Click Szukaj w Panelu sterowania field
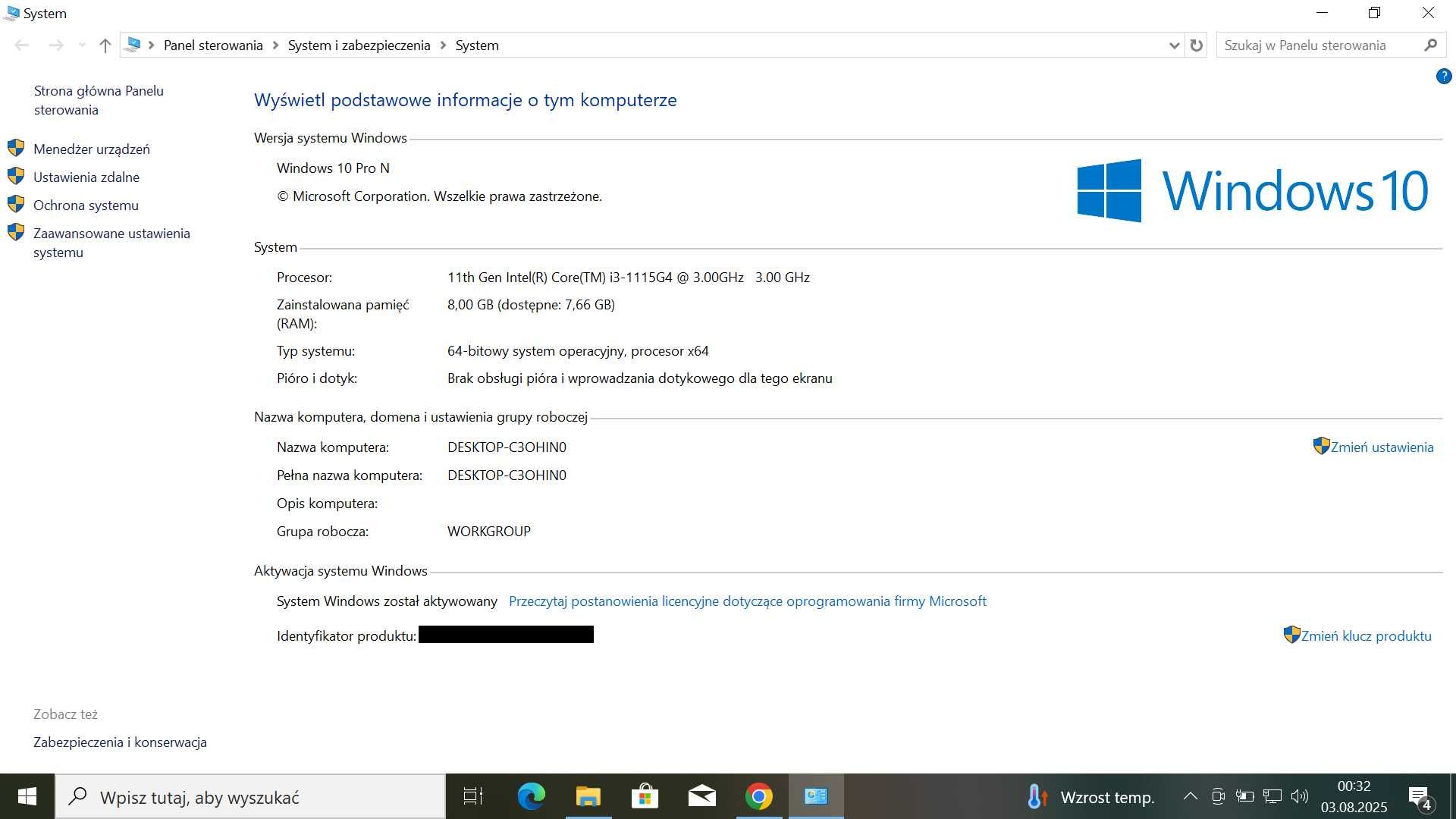 pyautogui.click(x=1319, y=45)
